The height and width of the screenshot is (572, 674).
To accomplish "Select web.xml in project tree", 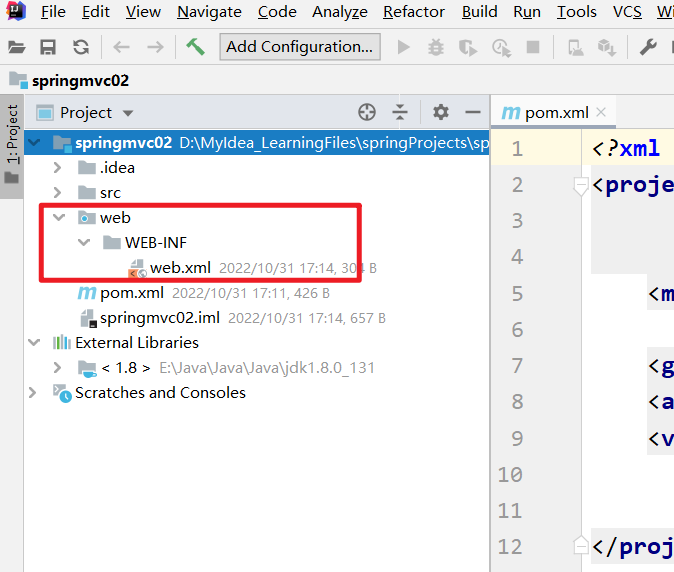I will click(180, 268).
